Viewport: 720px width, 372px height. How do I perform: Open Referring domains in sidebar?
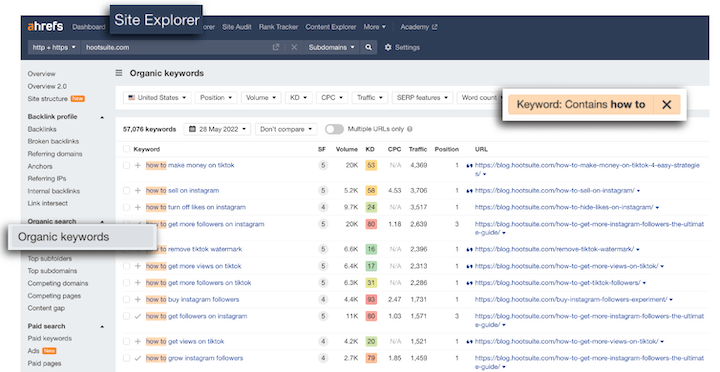[55, 154]
